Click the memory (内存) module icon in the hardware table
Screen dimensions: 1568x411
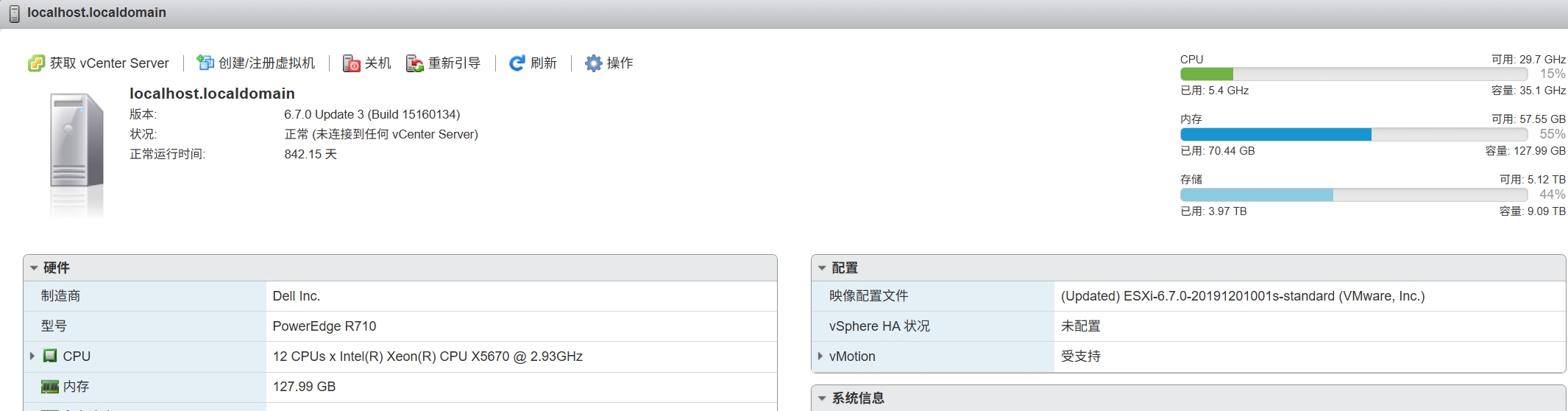pyautogui.click(x=50, y=387)
